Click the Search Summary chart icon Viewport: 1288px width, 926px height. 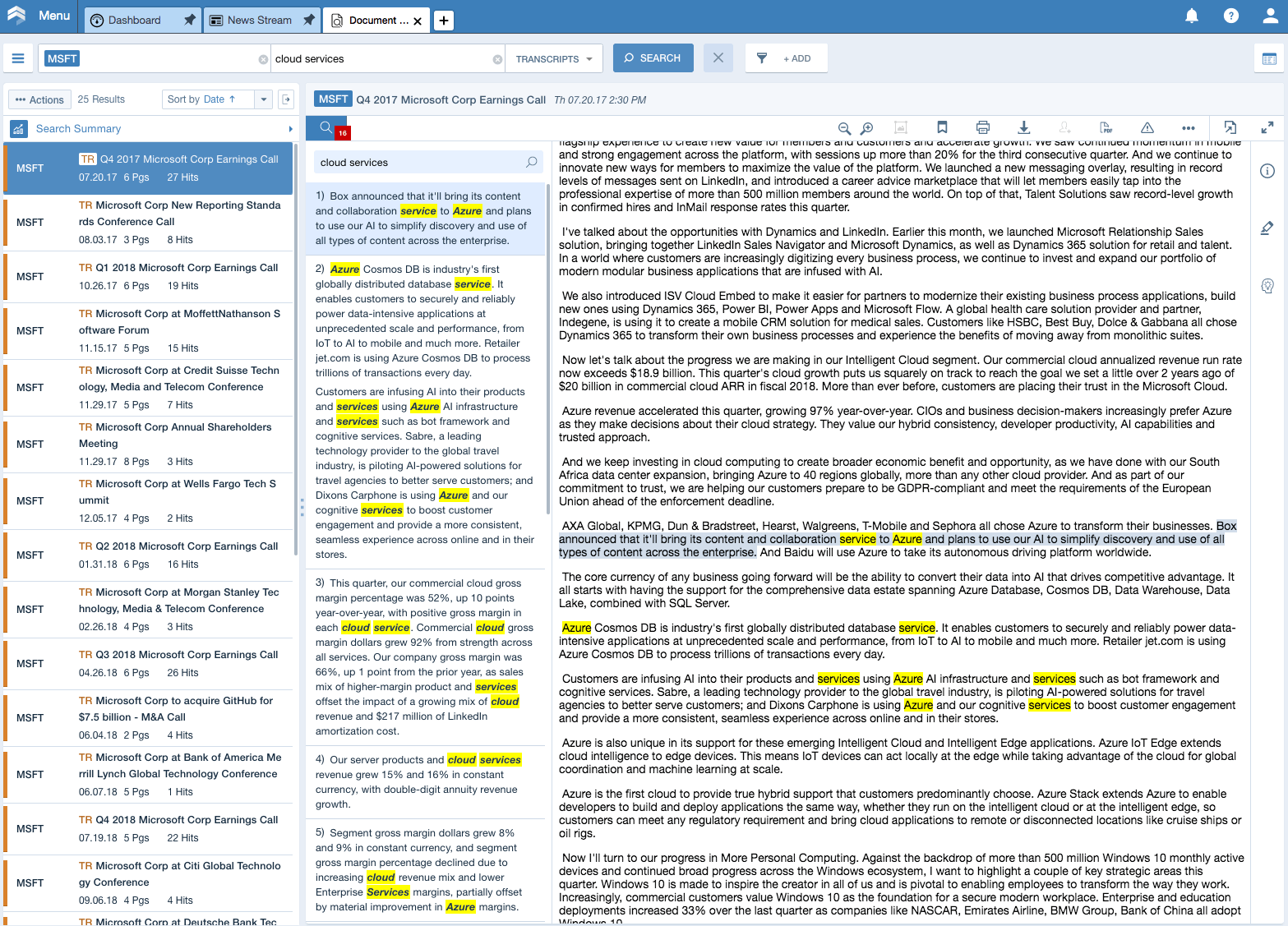pos(18,129)
